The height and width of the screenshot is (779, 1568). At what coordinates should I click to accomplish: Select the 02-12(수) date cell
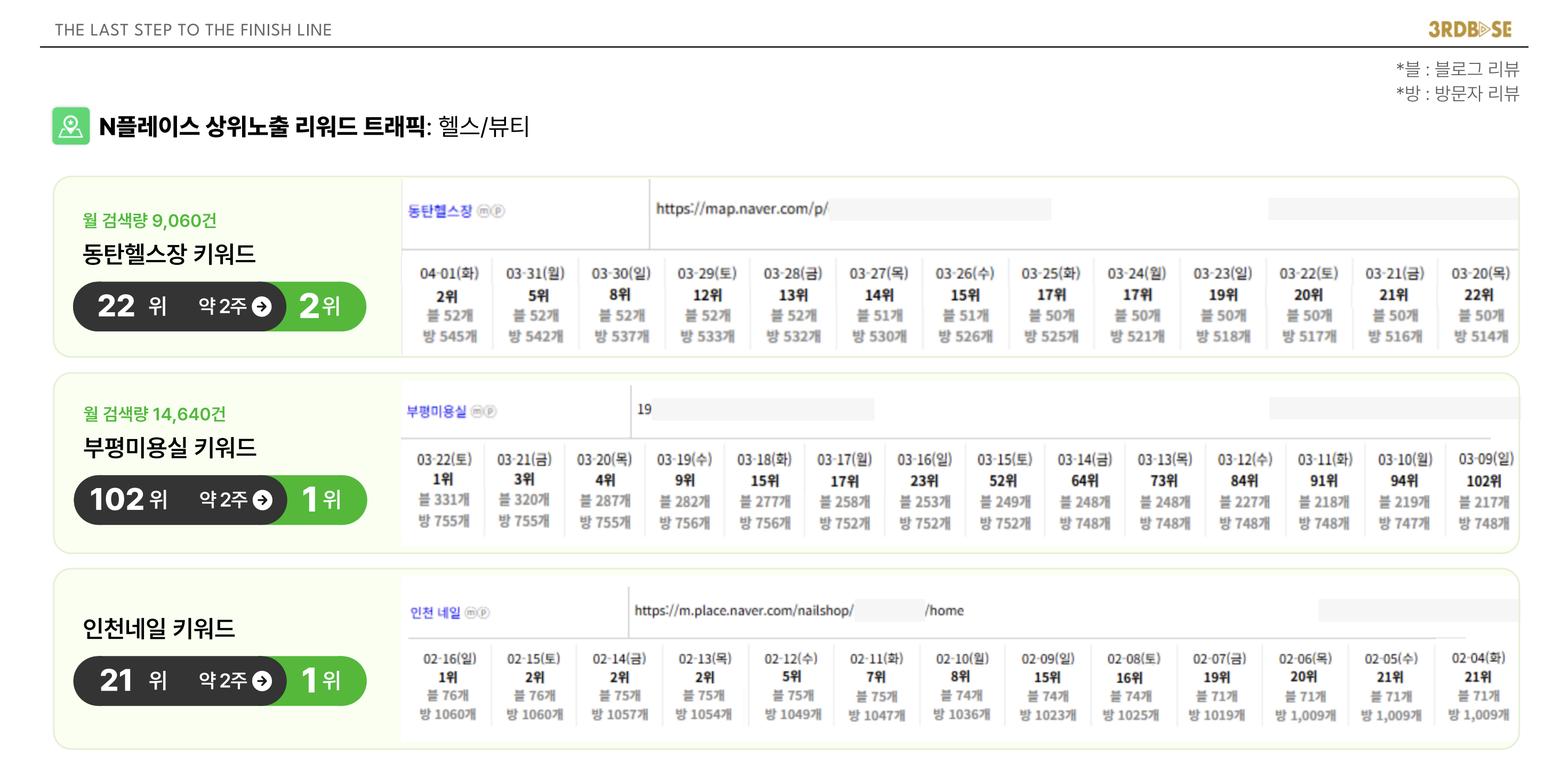(x=791, y=659)
